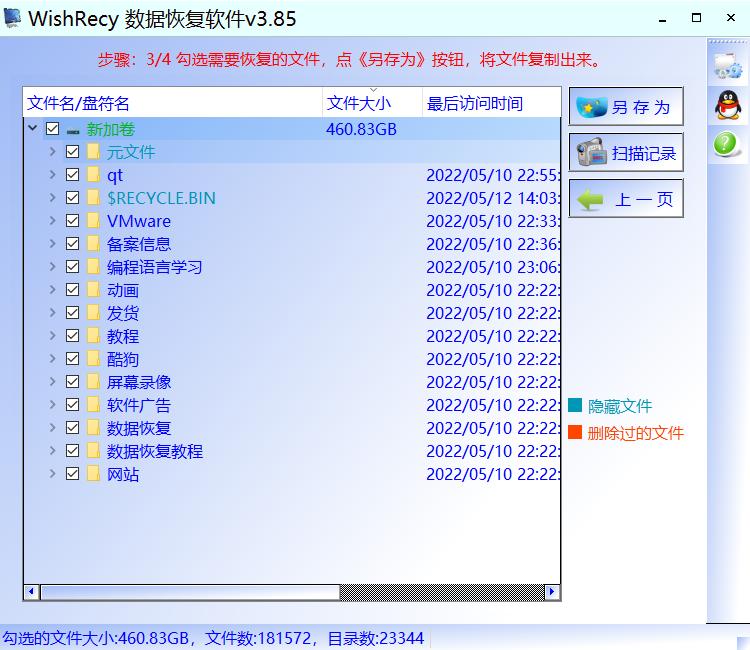Uncheck the 备案信息 checkbox
750x650 pixels.
tap(72, 243)
